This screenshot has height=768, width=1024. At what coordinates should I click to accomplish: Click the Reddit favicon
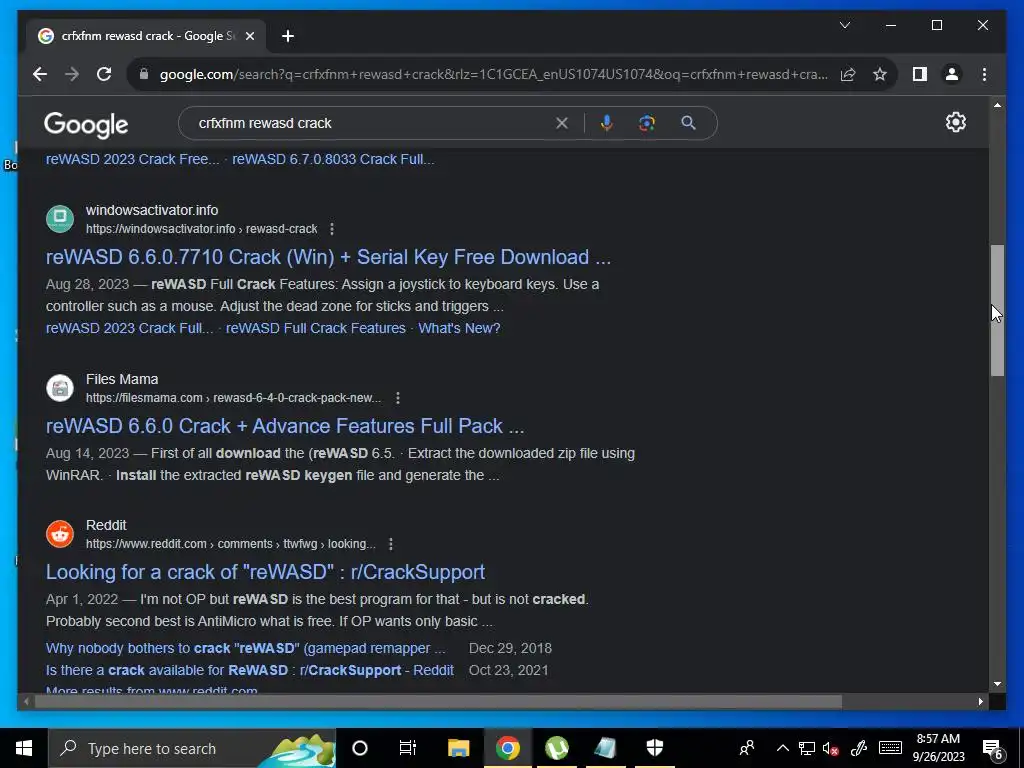click(60, 534)
